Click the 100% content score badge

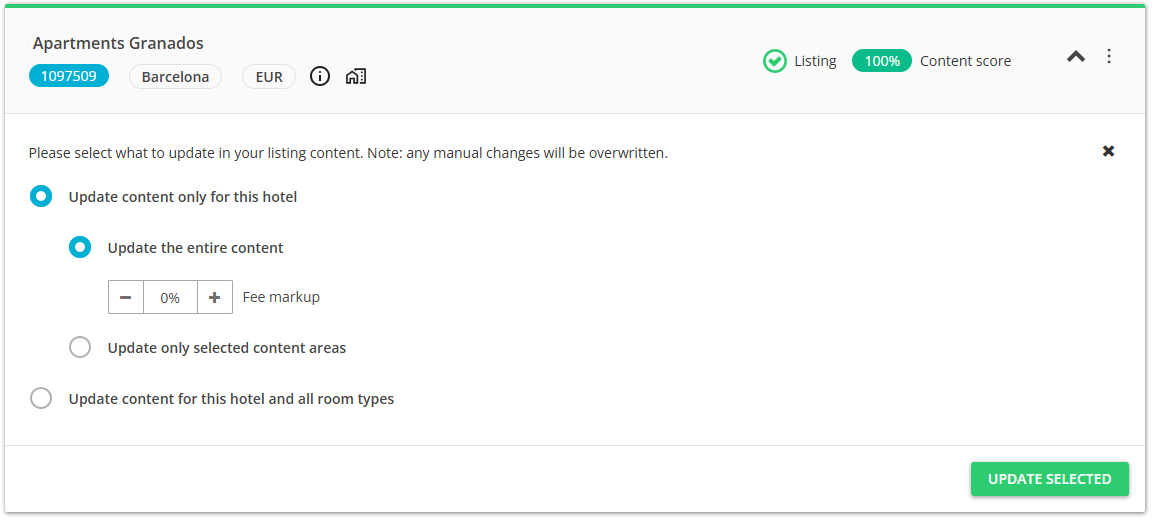click(881, 61)
